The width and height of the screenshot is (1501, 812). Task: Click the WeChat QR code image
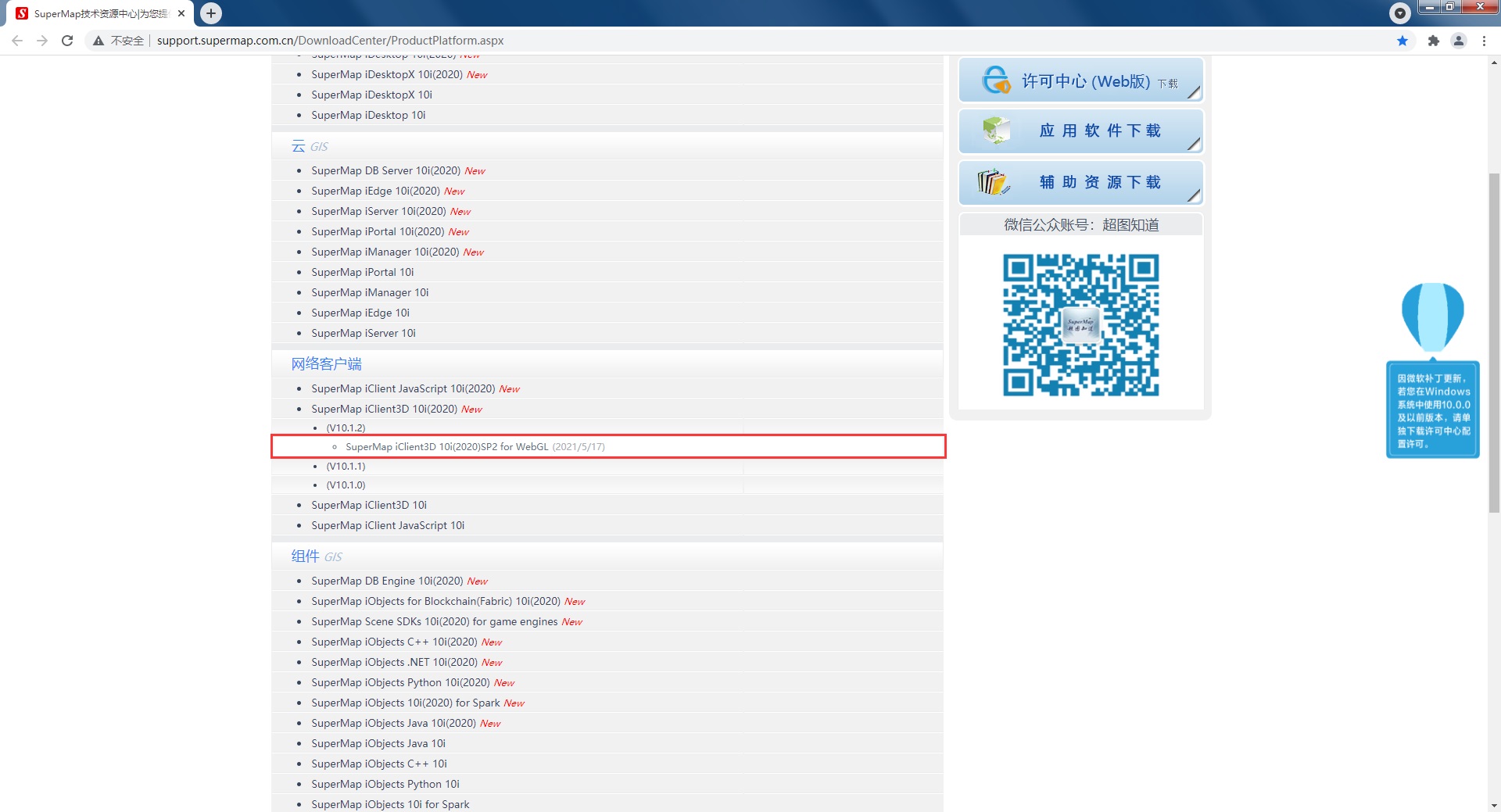1081,325
